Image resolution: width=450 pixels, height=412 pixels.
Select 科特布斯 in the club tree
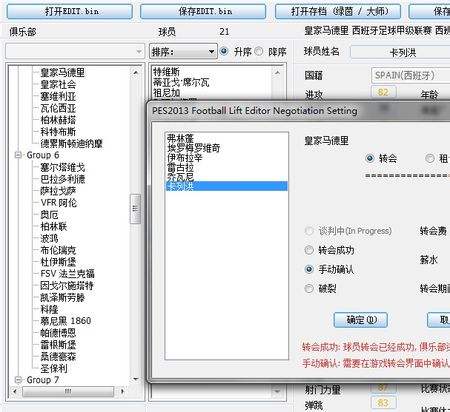pyautogui.click(x=58, y=132)
